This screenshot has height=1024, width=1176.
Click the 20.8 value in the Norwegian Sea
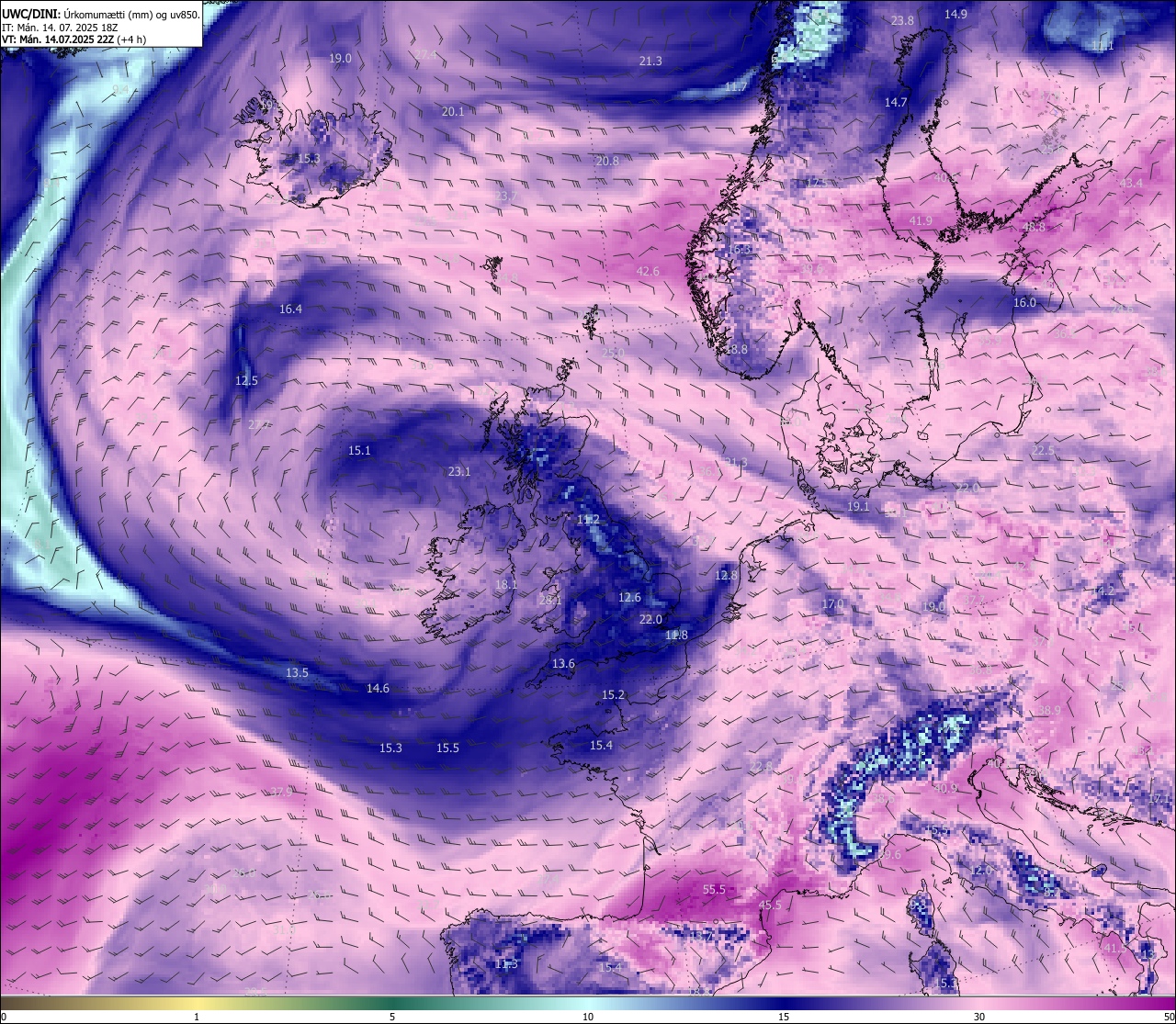pos(607,162)
